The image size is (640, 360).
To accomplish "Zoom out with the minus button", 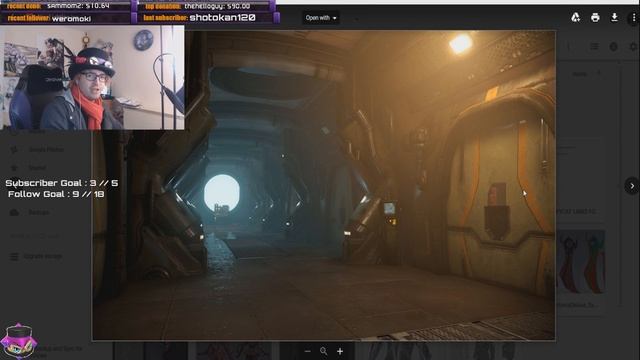I will pos(308,351).
